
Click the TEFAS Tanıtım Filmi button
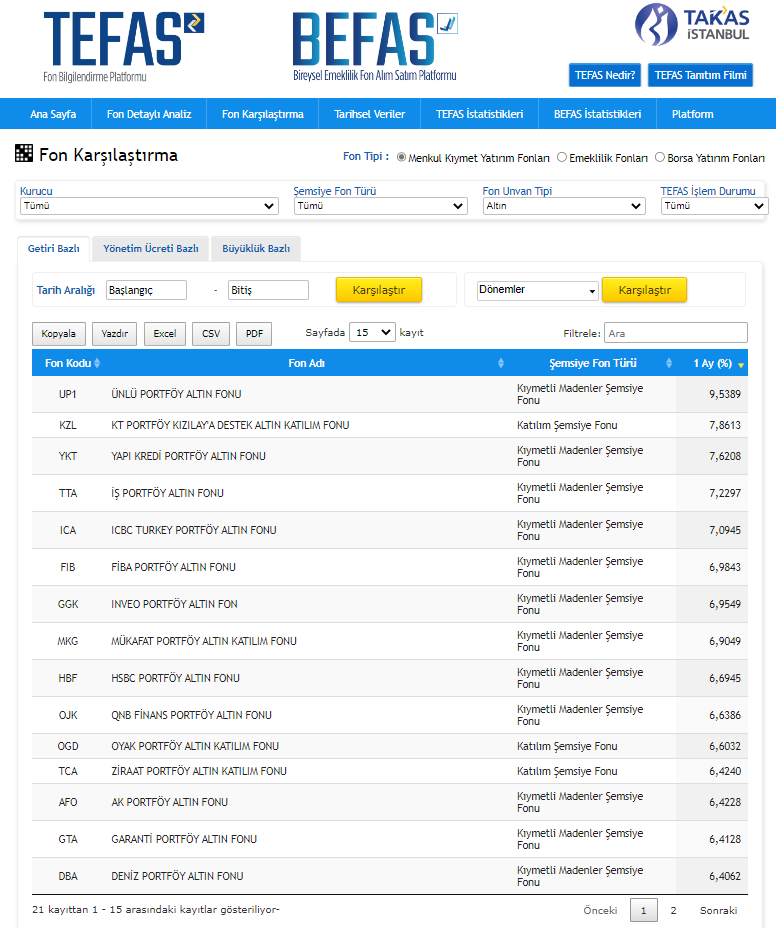[x=700, y=75]
